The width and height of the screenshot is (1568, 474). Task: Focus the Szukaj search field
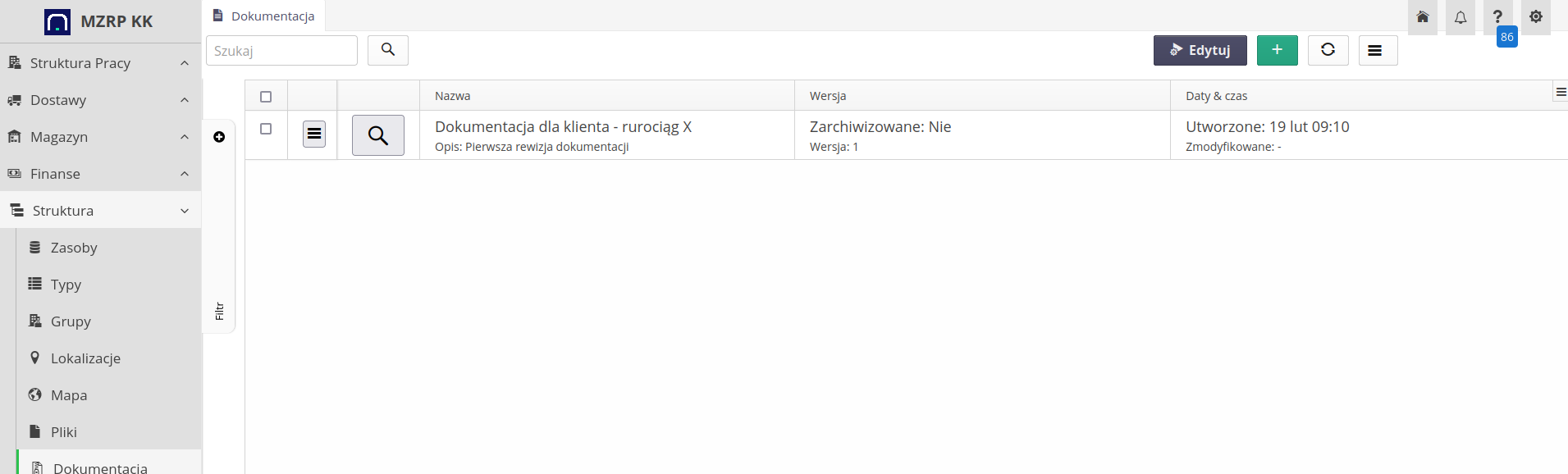(281, 51)
